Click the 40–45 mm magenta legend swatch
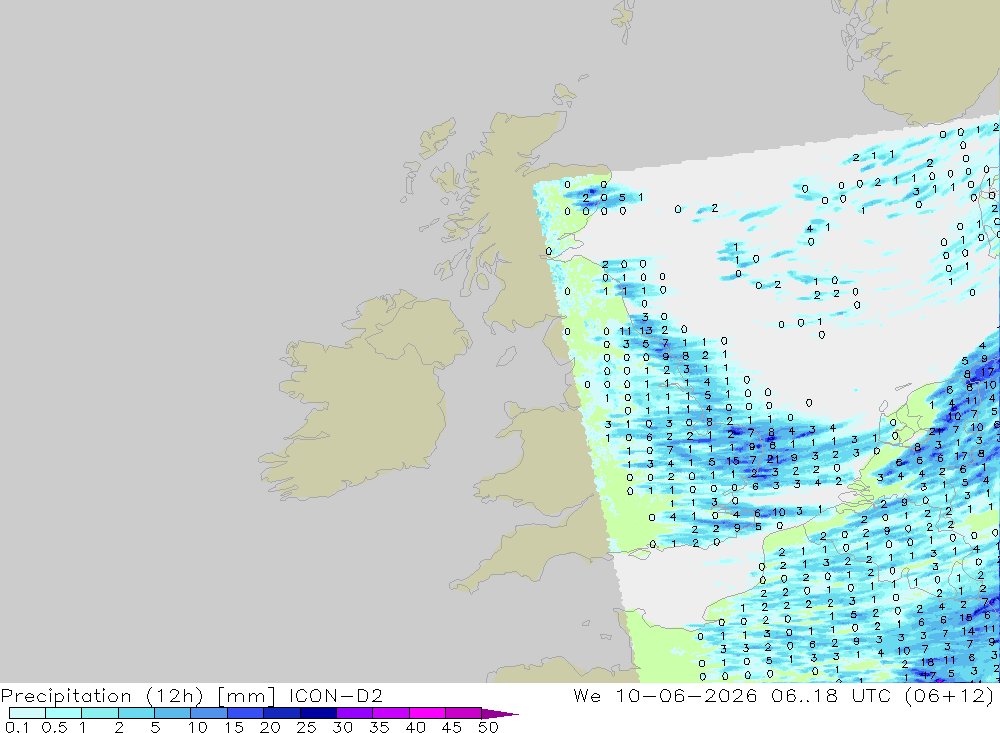 (x=427, y=713)
